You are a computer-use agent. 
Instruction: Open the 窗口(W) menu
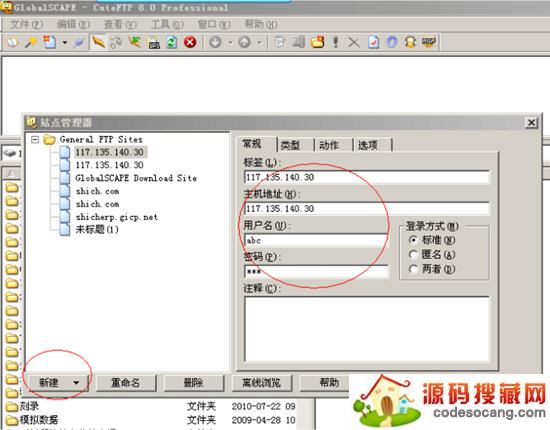pos(214,25)
